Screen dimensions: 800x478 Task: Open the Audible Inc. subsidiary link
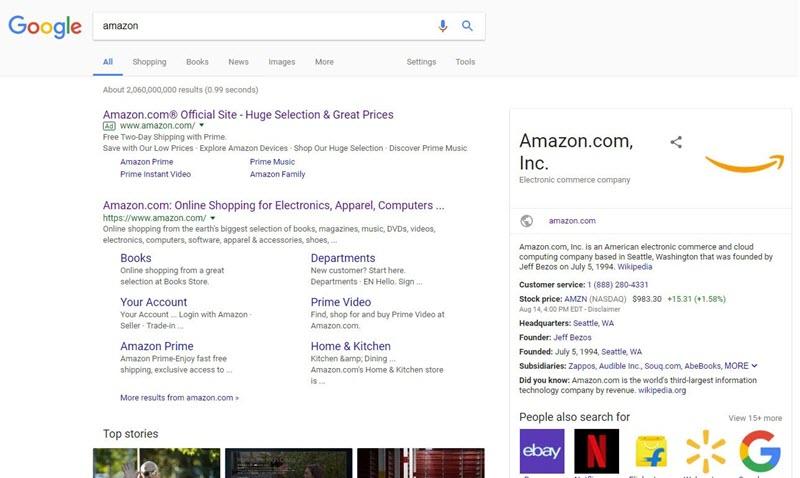(619, 366)
